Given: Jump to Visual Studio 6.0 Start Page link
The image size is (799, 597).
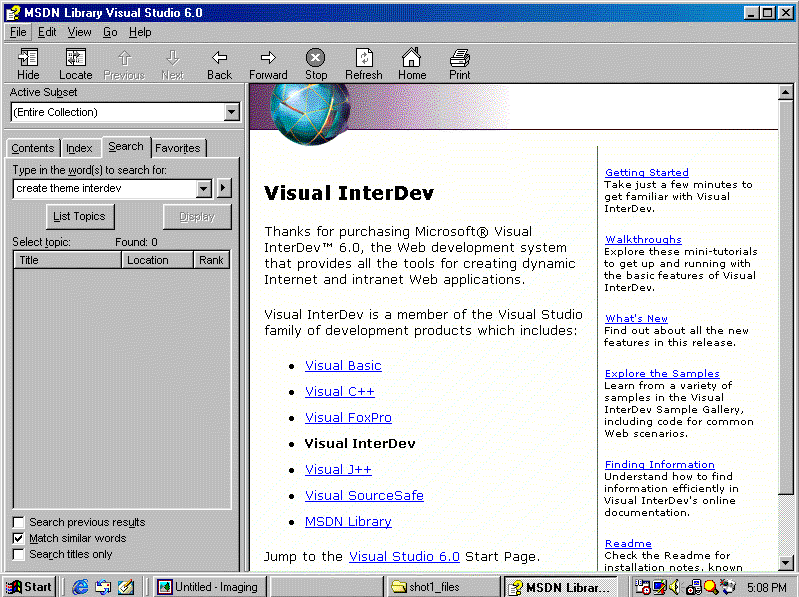Looking at the screenshot, I should (404, 557).
